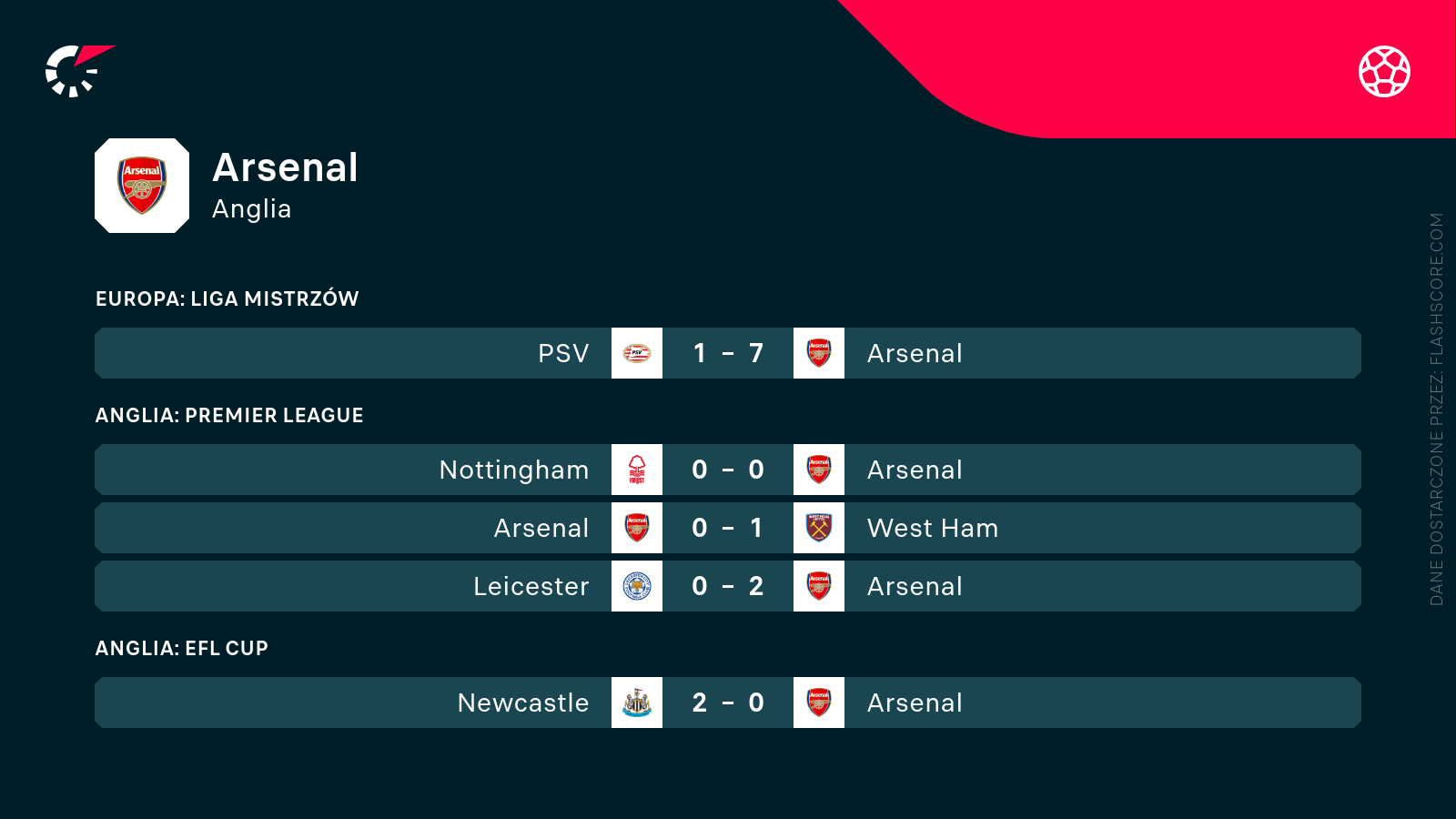Click the PSV club badge
The height and width of the screenshot is (819, 1456).
point(637,353)
